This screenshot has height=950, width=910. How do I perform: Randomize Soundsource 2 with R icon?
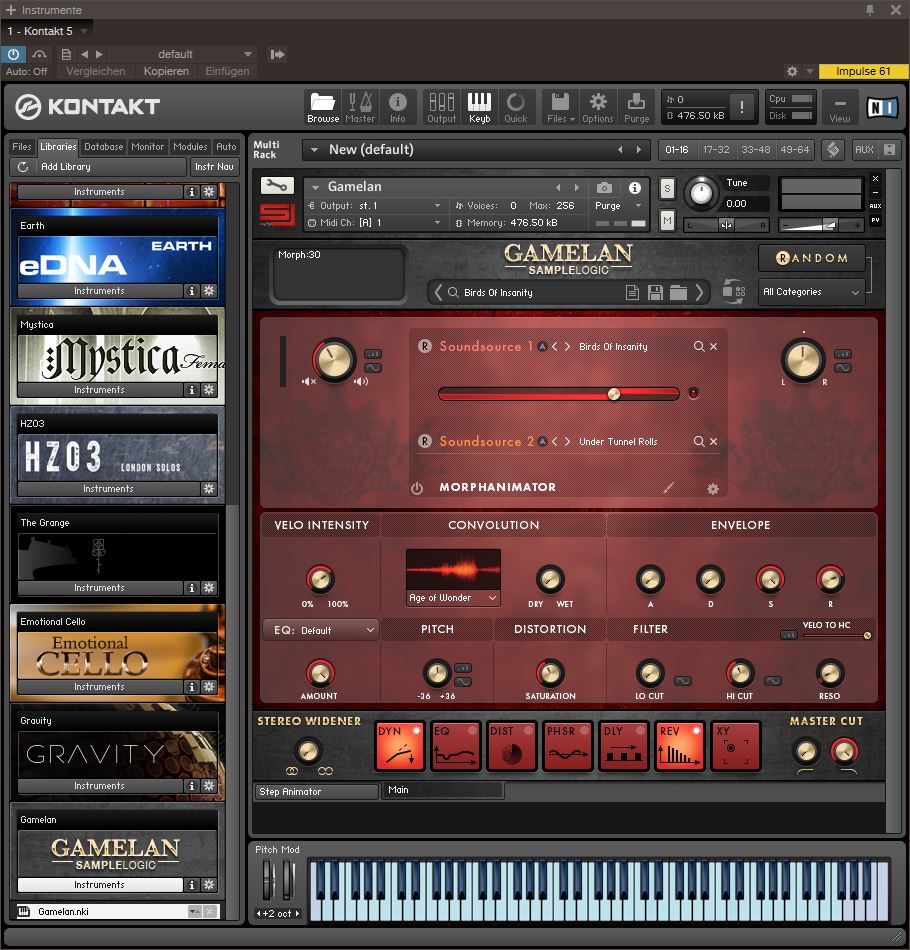click(x=425, y=442)
